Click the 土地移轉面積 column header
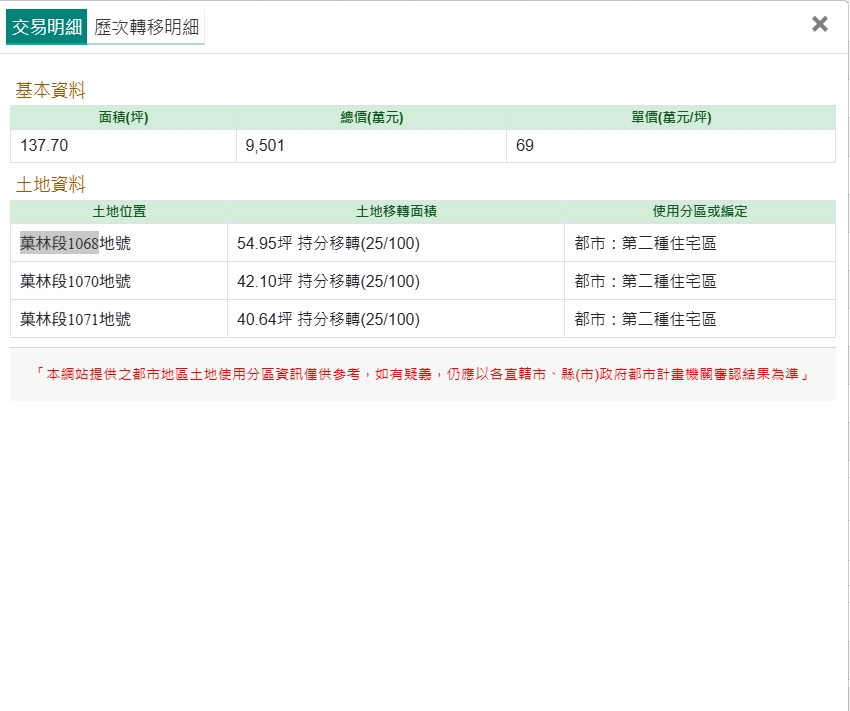Screen dimensions: 850x711 point(395,212)
